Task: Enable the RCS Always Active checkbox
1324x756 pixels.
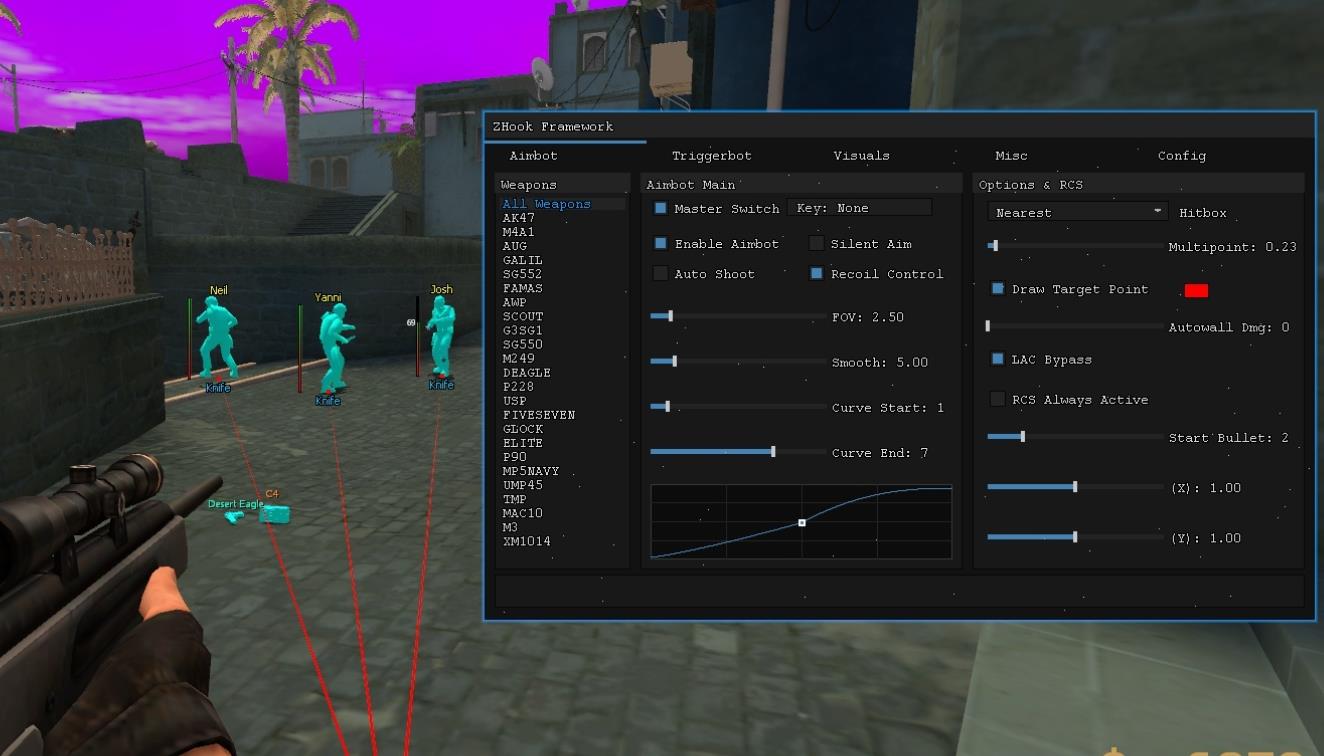Action: (x=997, y=399)
